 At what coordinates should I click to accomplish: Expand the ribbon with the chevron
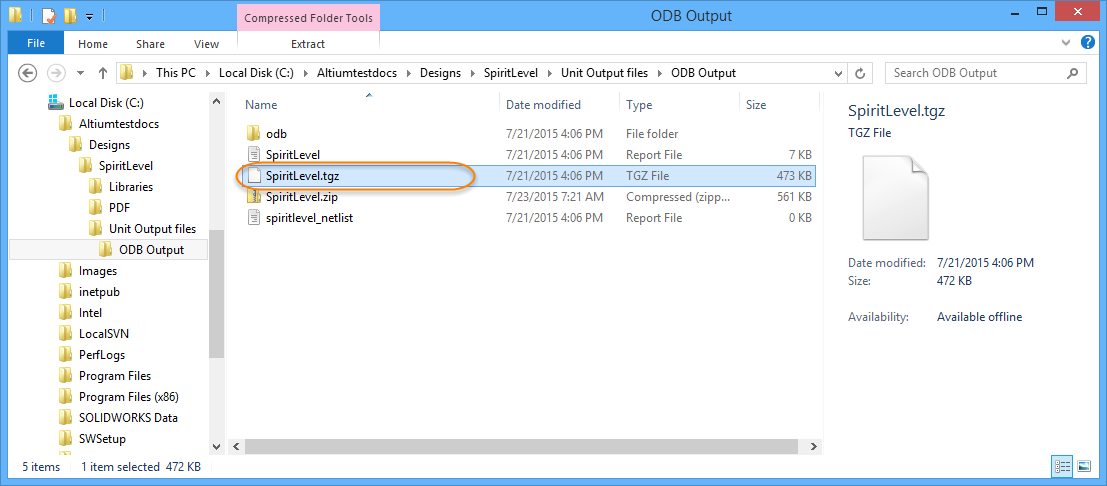(1064, 44)
